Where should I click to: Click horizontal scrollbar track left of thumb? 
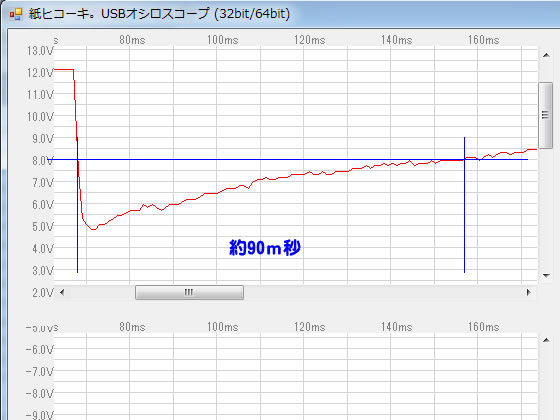102,292
